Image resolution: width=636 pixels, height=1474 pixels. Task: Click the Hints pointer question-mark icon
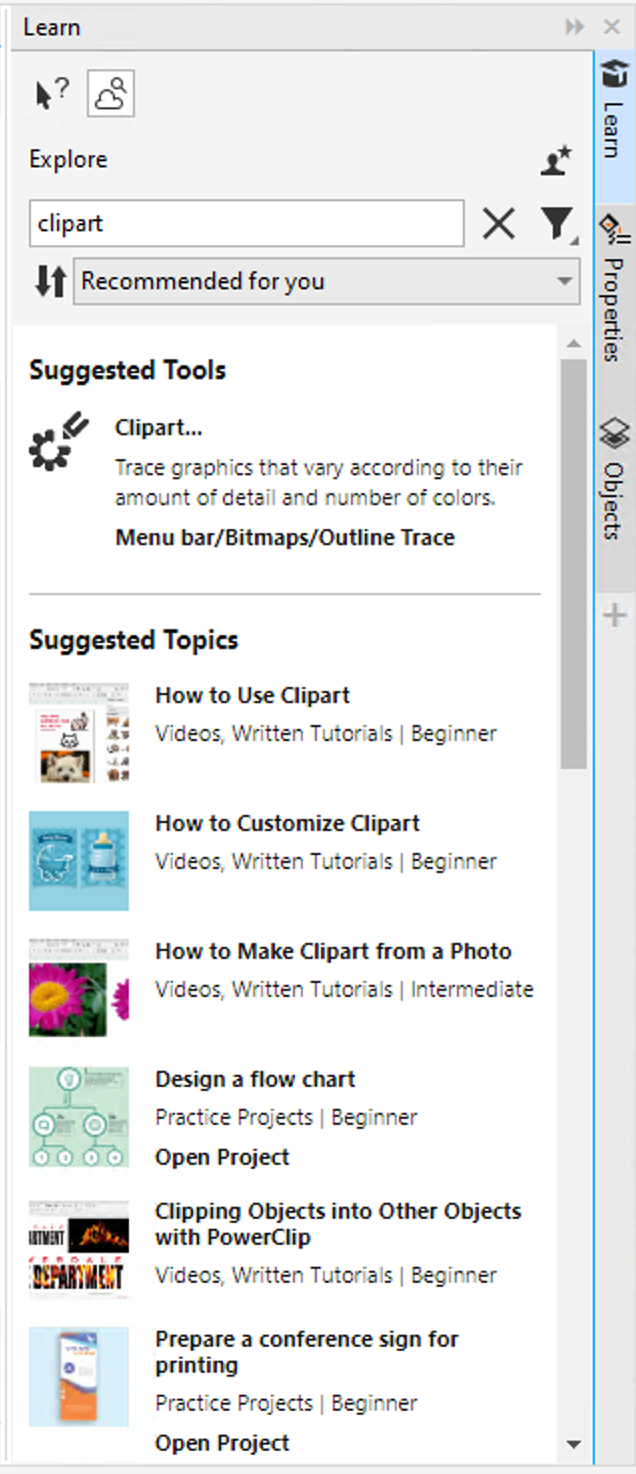(52, 94)
